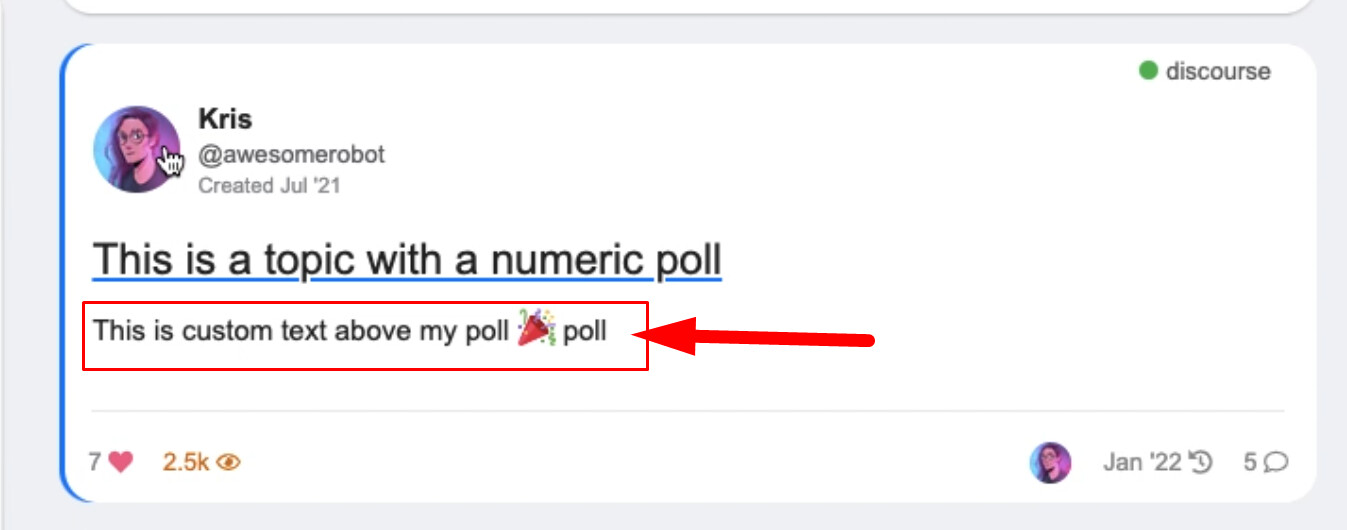Click the Jan '22 activity date
This screenshot has height=530, width=1347.
pos(1142,462)
